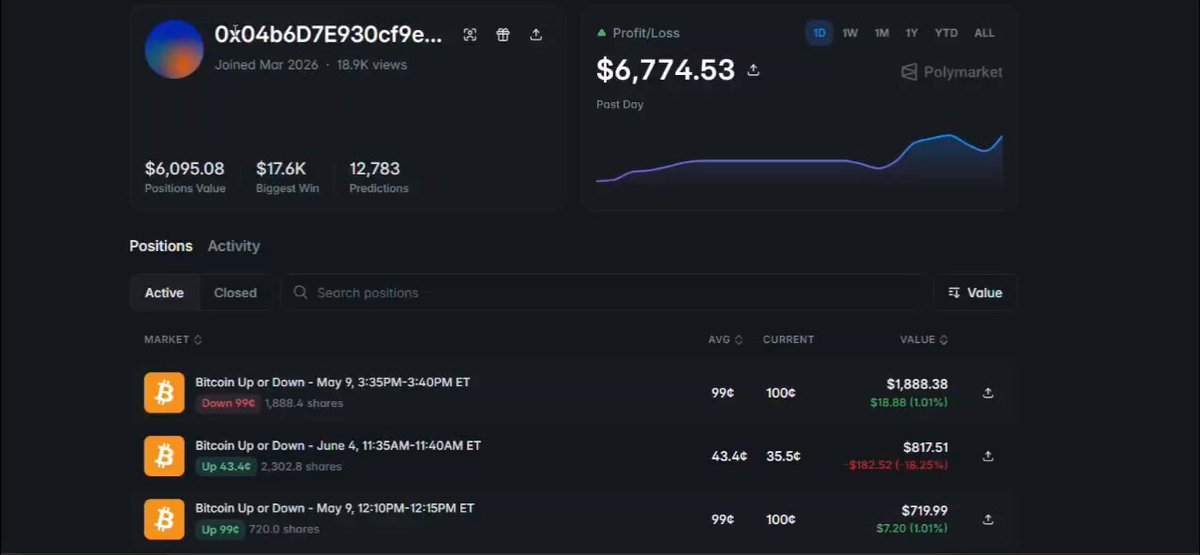Viewport: 1200px width, 555px height.
Task: Open Bitcoin Up or Down June 4 11:35AM-11:40AM market
Action: coord(338,445)
